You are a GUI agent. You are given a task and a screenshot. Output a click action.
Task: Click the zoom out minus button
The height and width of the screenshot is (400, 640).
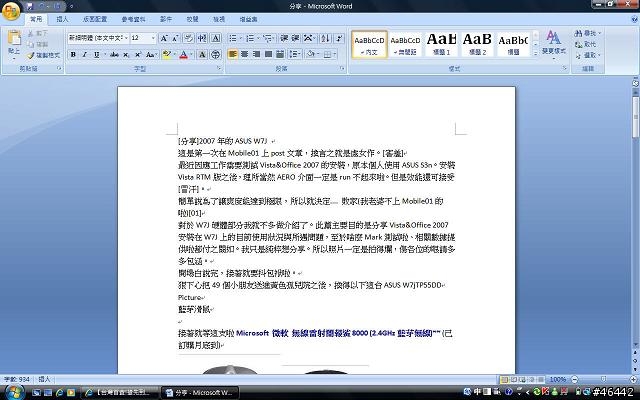(x=575, y=380)
